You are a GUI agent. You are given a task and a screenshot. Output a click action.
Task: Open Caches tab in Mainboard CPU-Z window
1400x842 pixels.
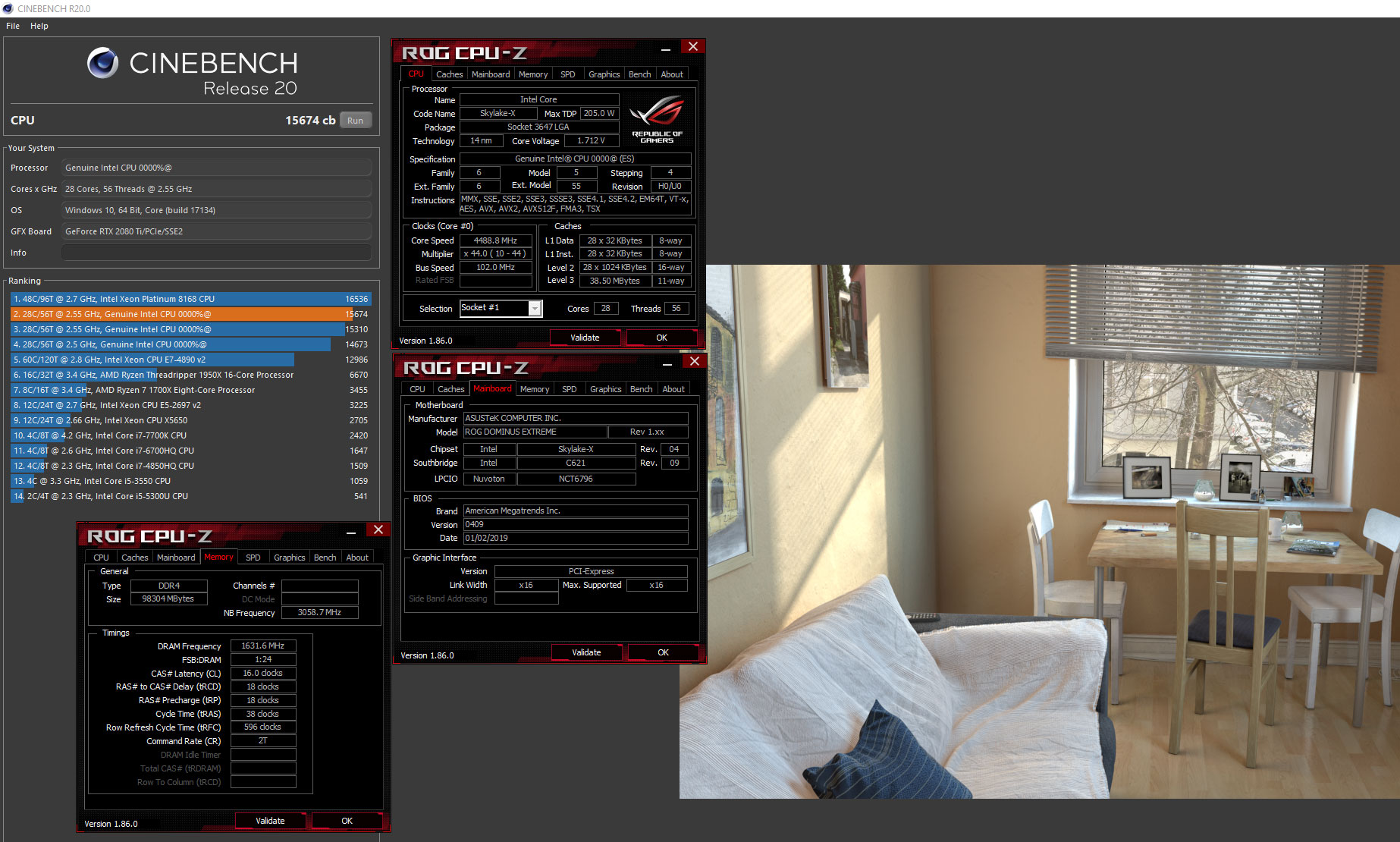450,389
